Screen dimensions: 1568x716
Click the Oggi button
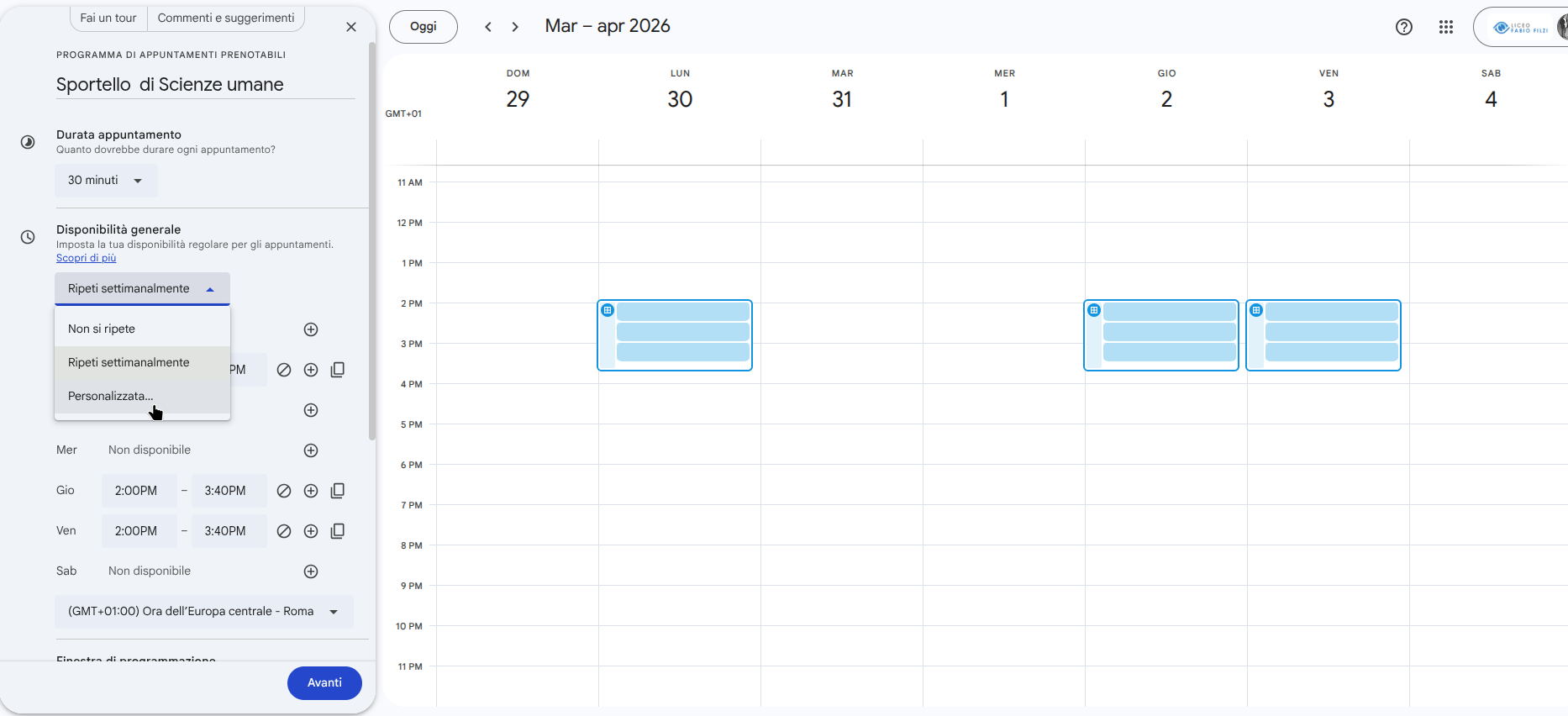(x=424, y=27)
